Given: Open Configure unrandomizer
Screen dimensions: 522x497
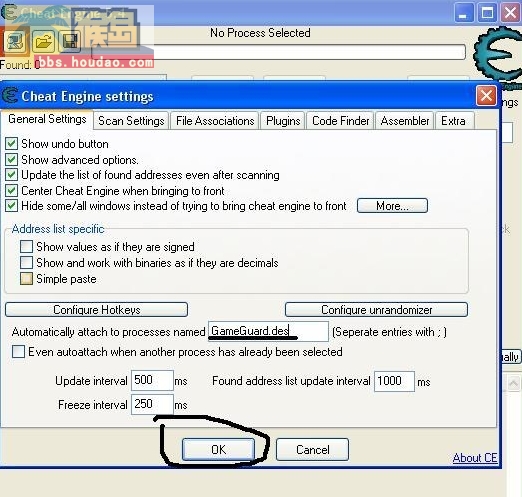Looking at the screenshot, I should tap(377, 310).
